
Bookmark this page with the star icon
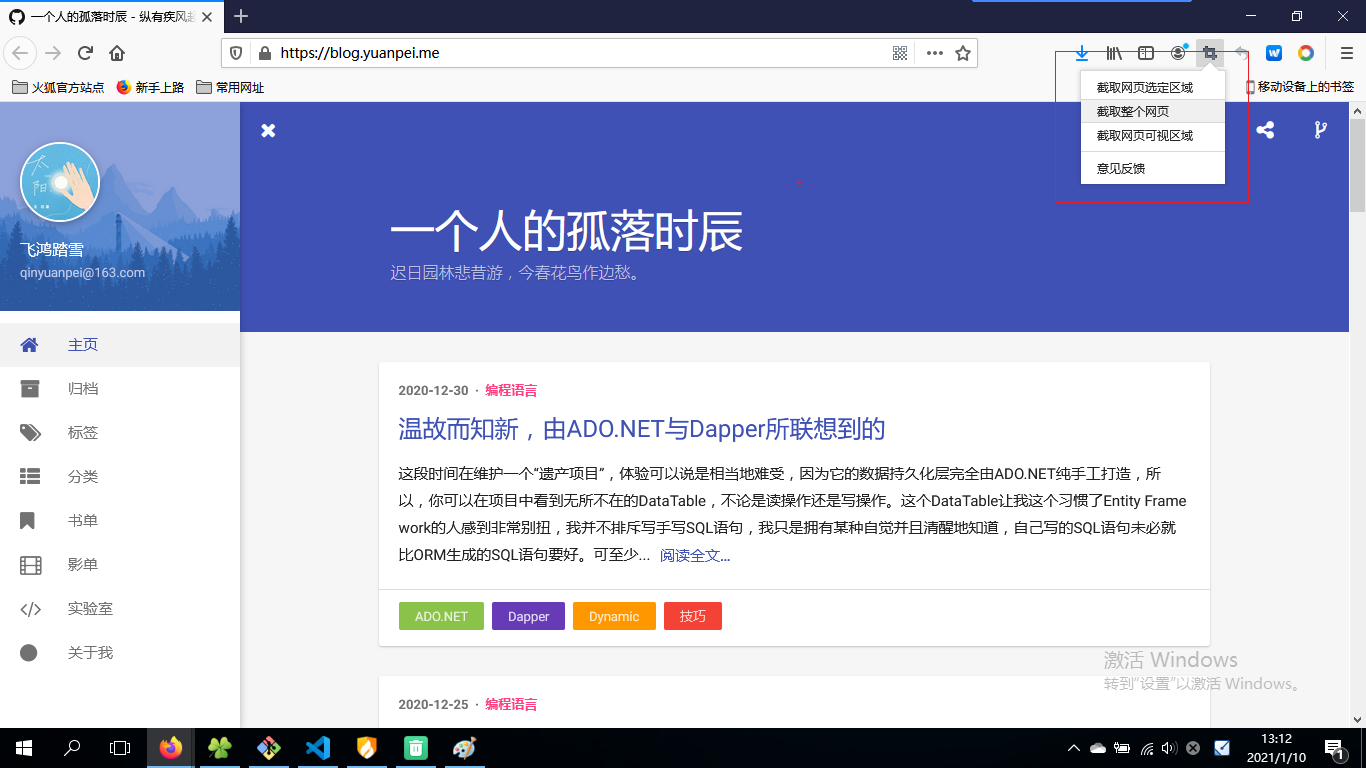963,53
